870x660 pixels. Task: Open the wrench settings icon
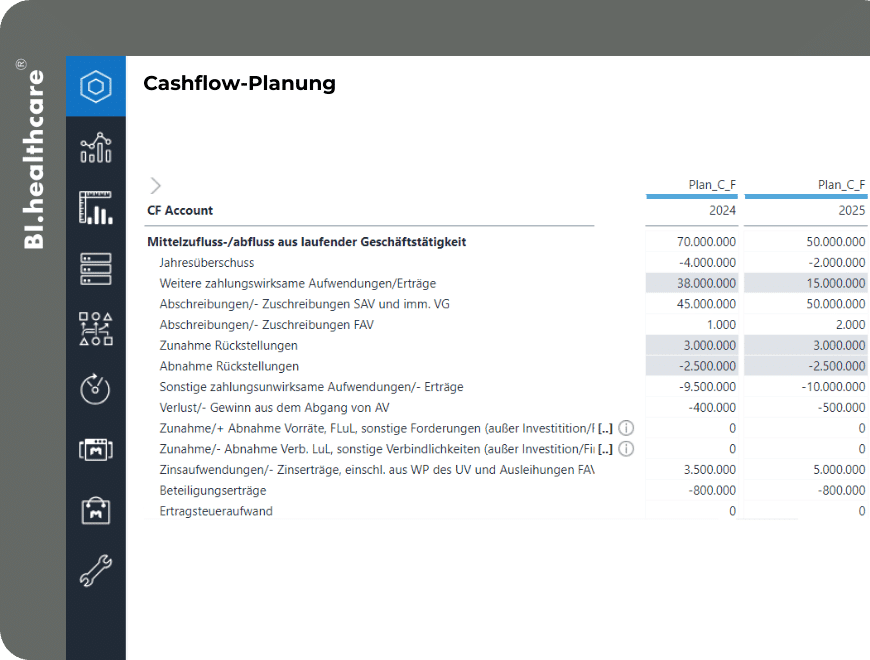[x=96, y=571]
